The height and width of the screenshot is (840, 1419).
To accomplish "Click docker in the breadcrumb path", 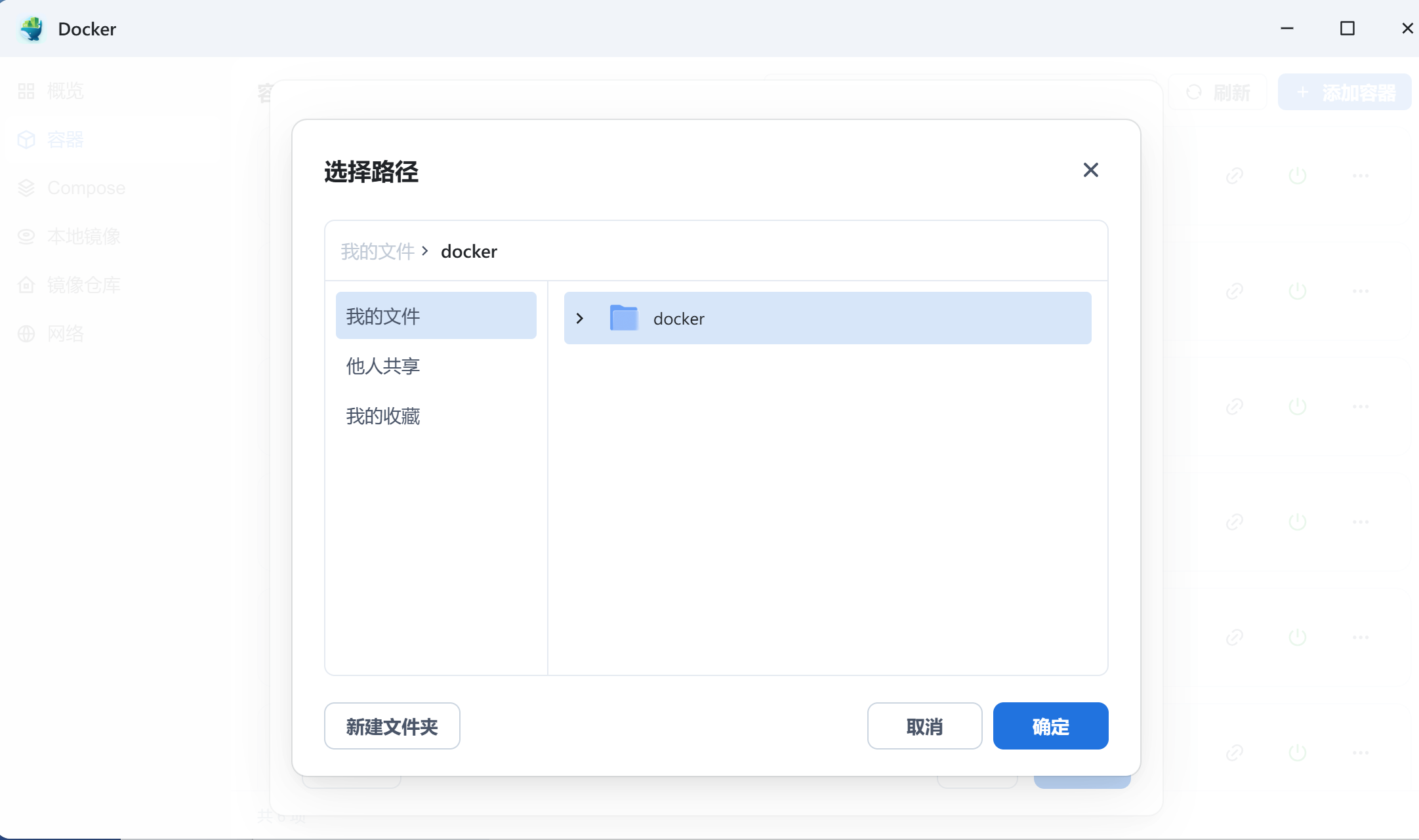I will (468, 252).
